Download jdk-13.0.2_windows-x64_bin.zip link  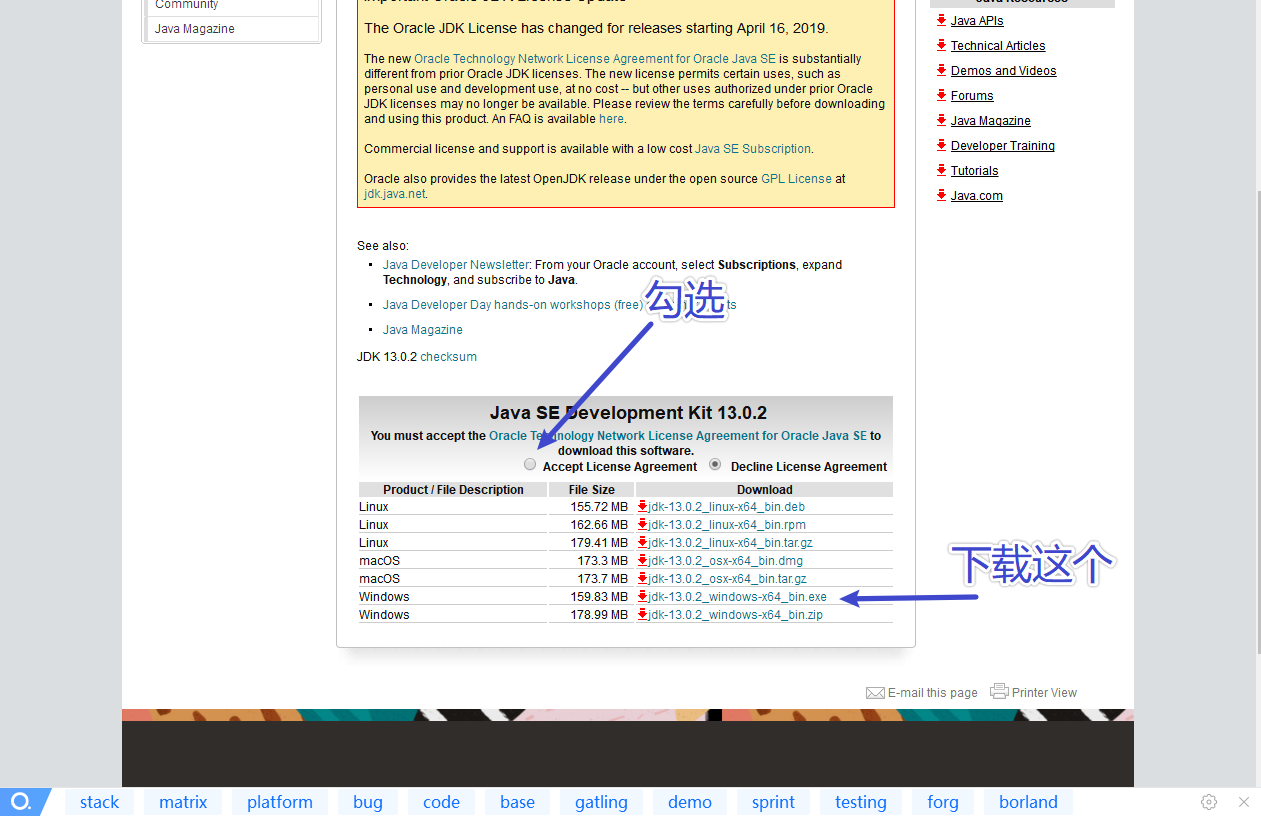click(x=736, y=615)
